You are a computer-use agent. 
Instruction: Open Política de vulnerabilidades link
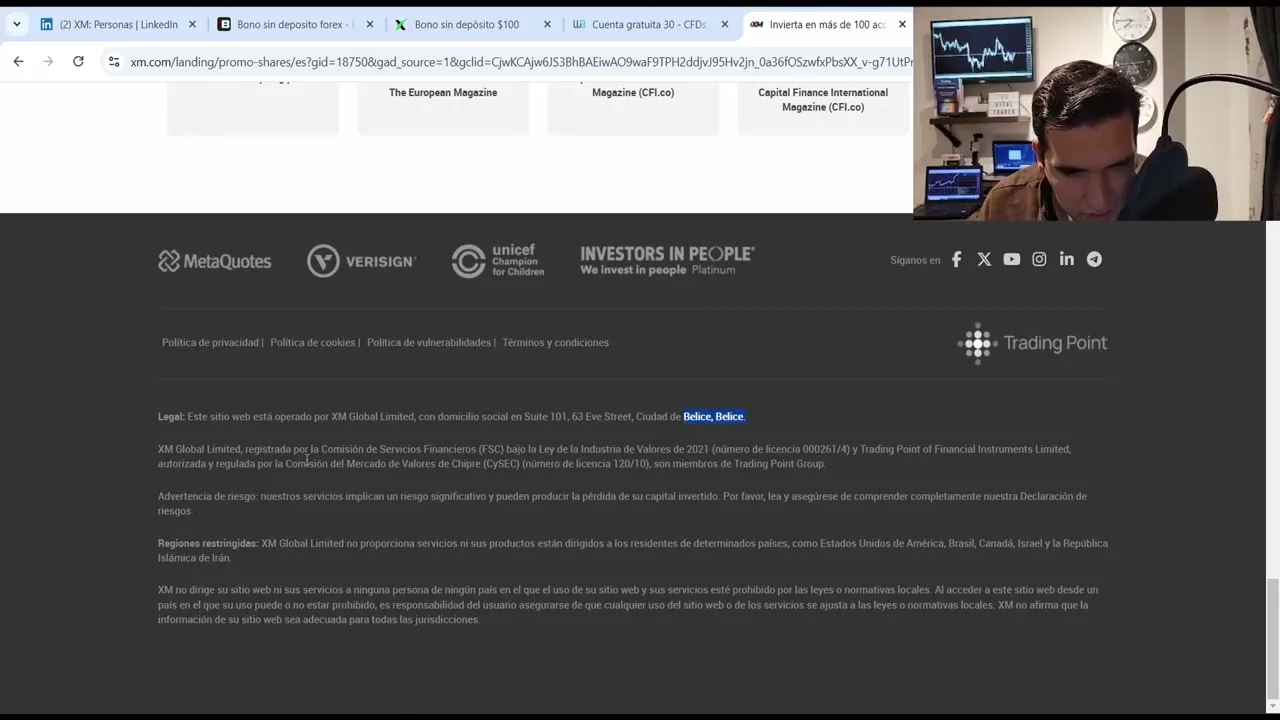[428, 342]
